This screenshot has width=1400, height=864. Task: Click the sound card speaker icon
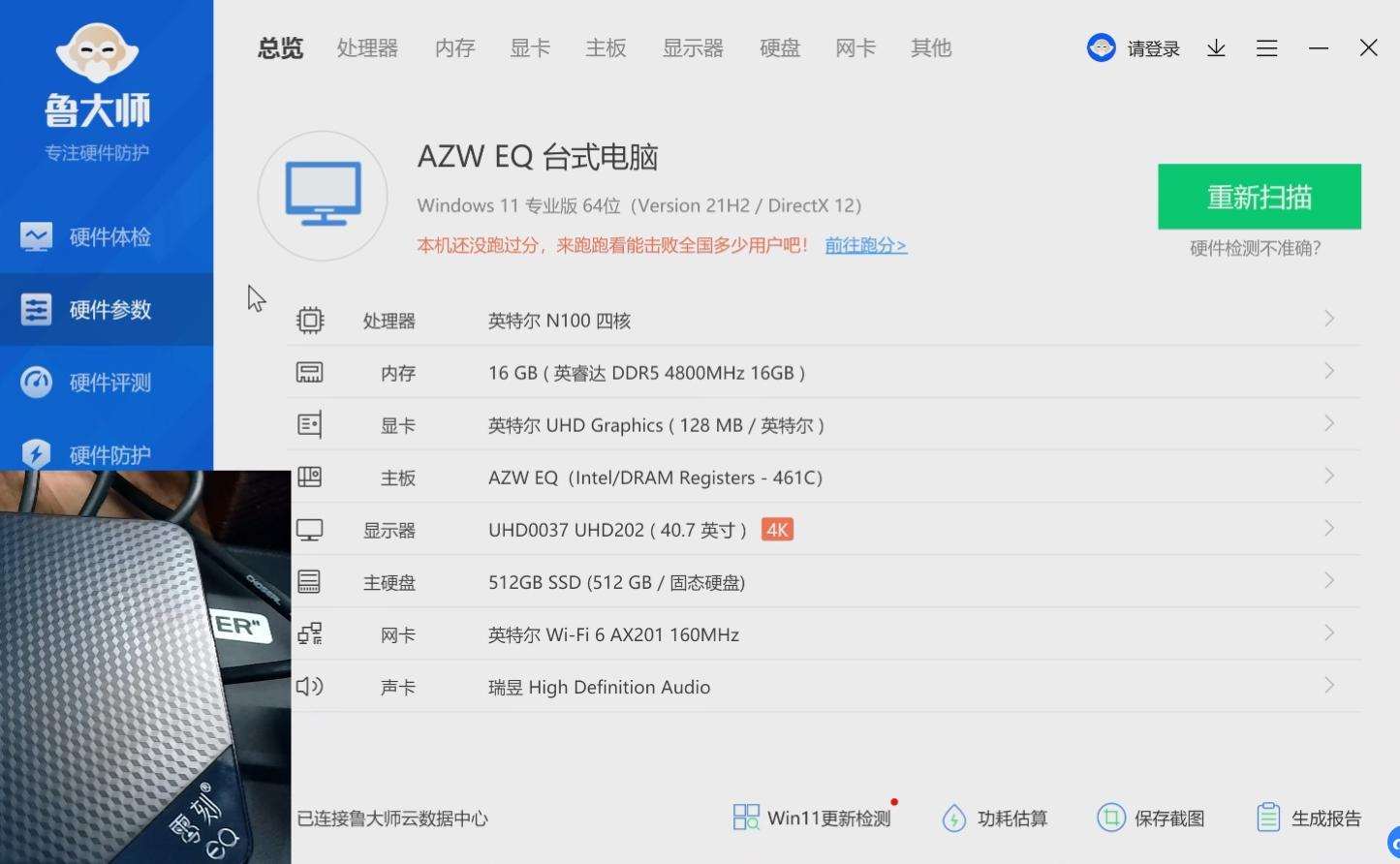click(x=310, y=686)
